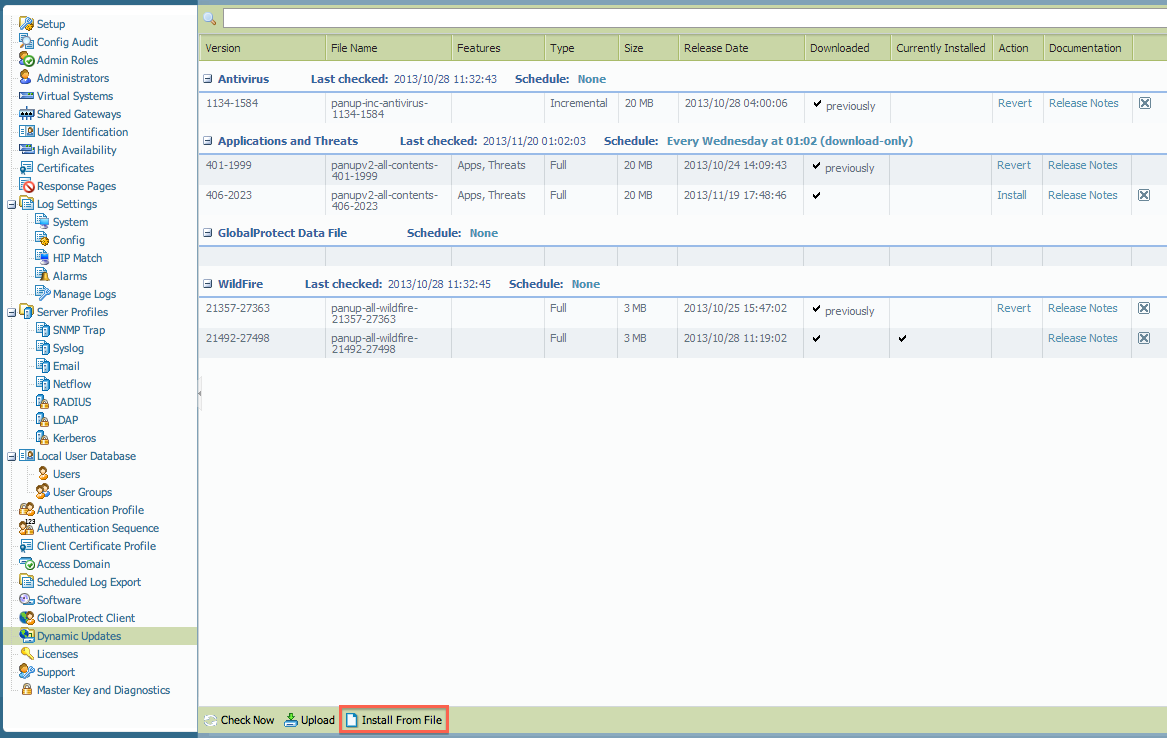Delete the 406-2023 Applications and Threats entry

point(1145,195)
